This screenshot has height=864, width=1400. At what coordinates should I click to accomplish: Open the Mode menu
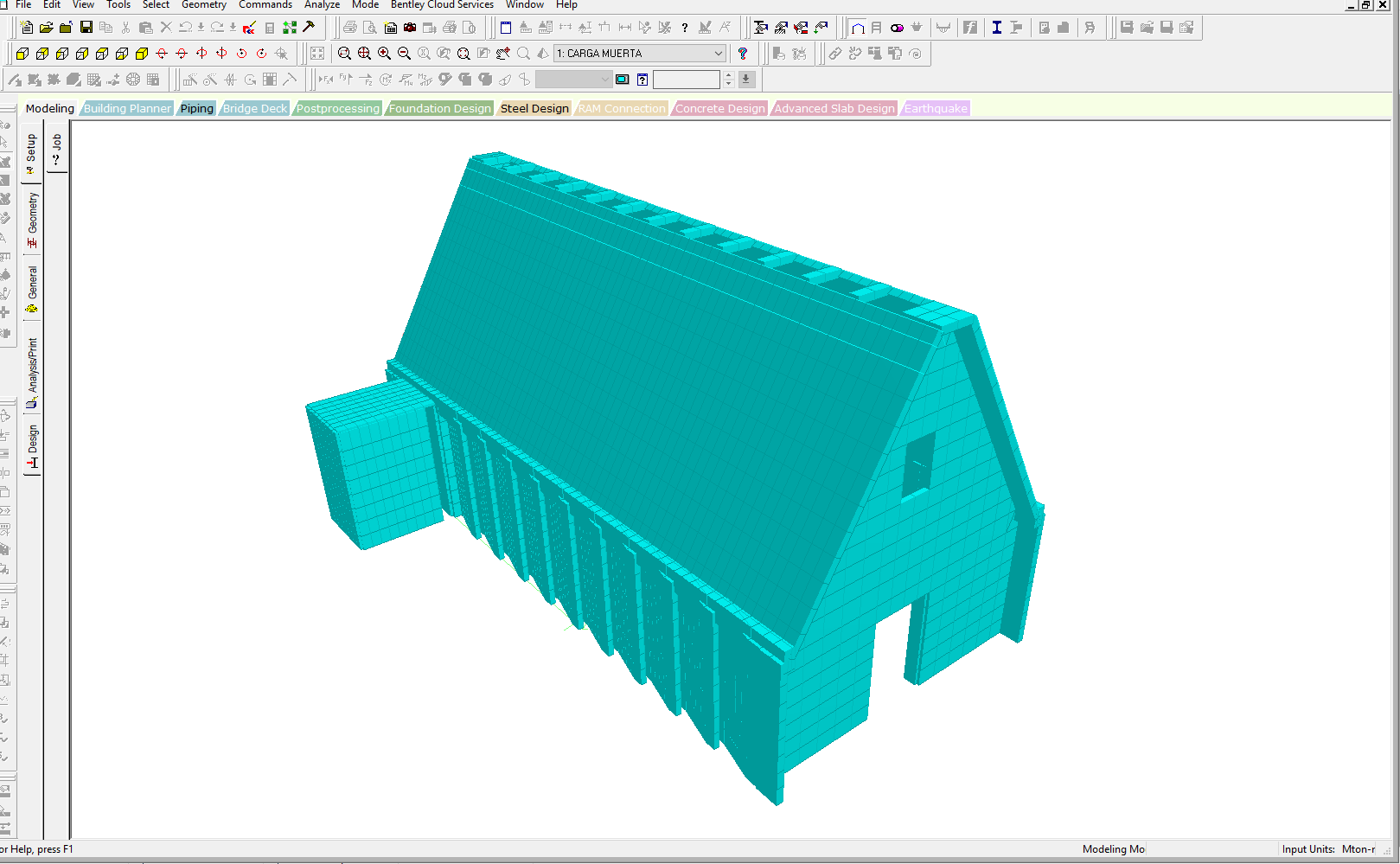(x=365, y=5)
